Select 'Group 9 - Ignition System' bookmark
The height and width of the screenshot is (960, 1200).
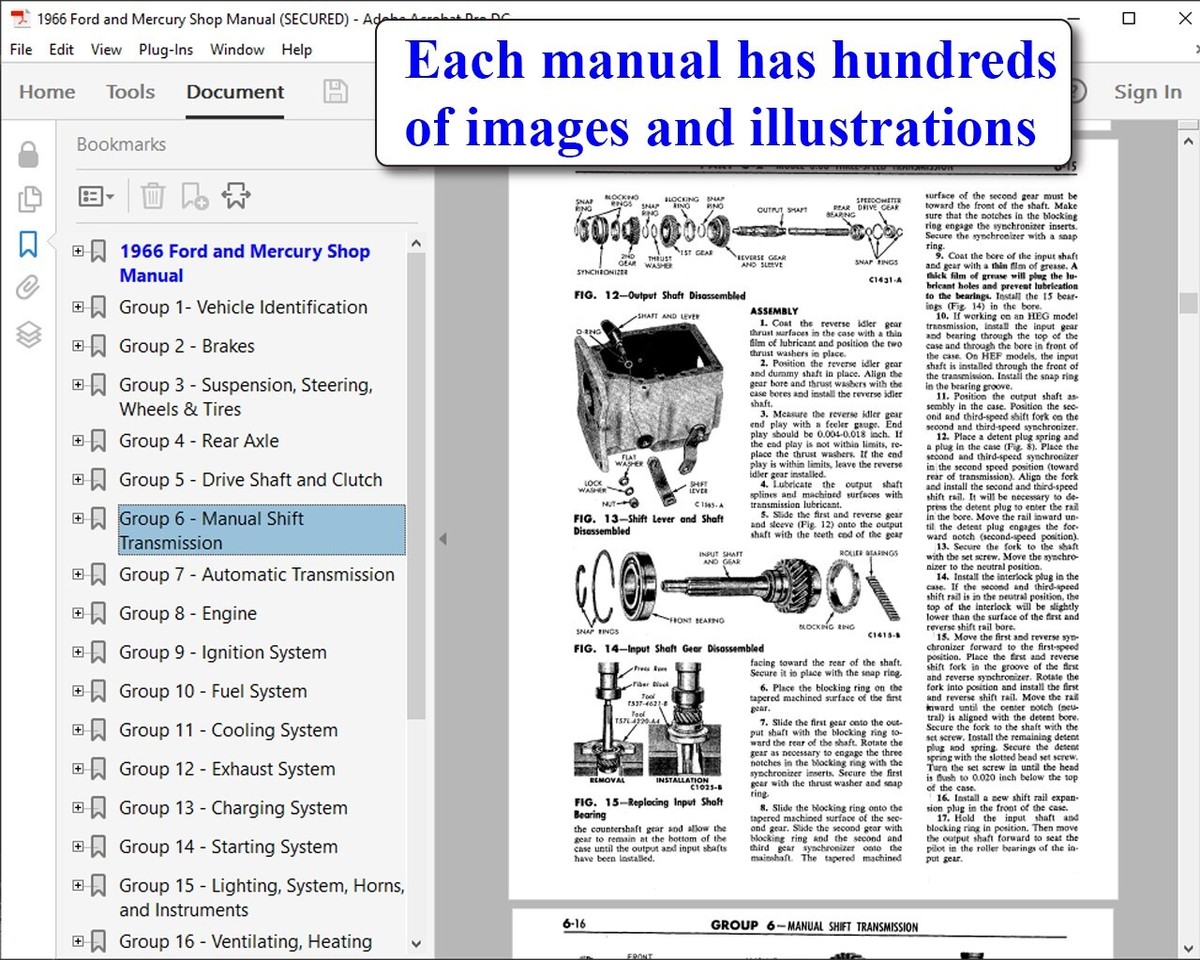point(223,653)
